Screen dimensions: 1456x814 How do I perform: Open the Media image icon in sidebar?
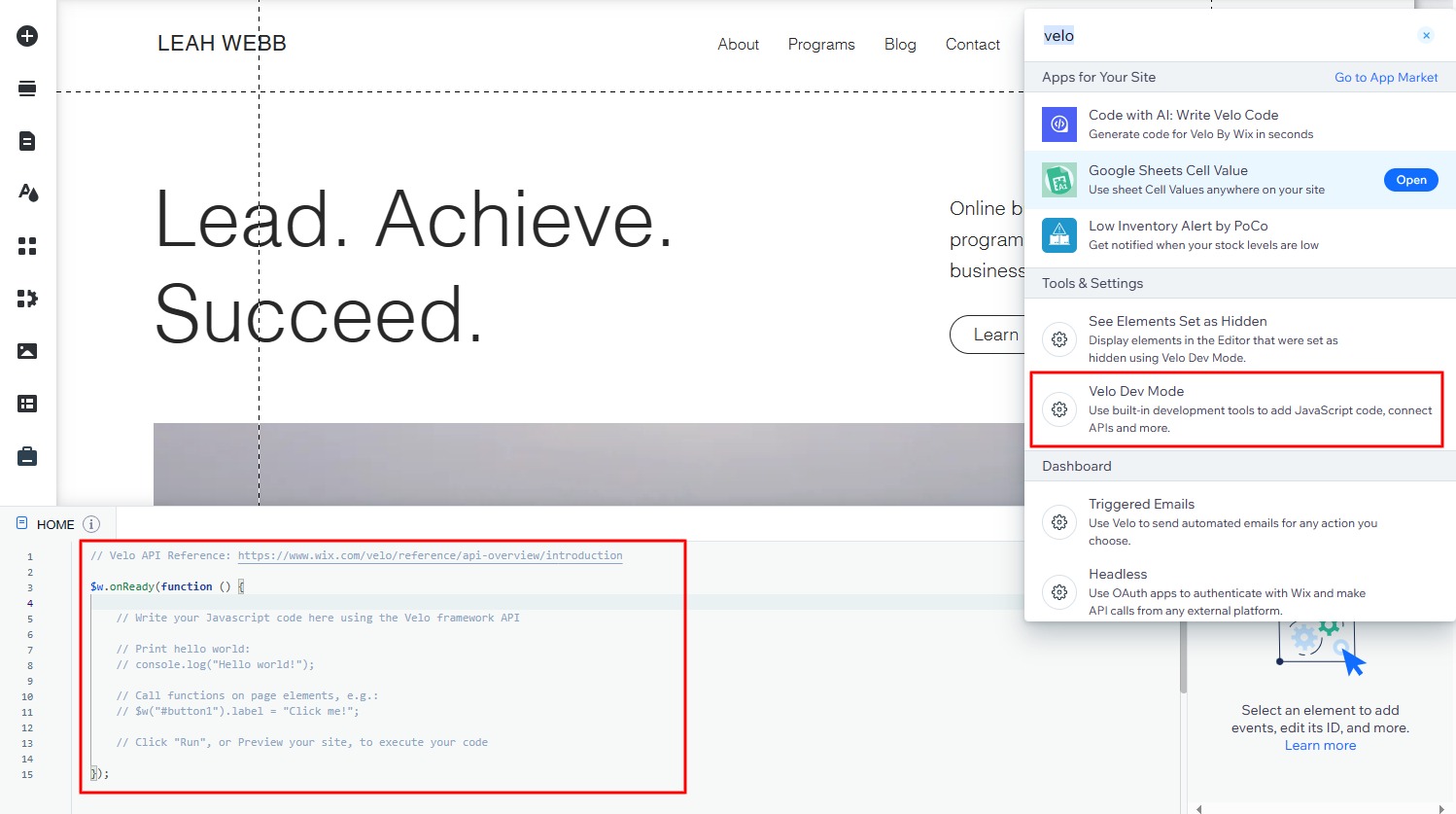tap(27, 351)
